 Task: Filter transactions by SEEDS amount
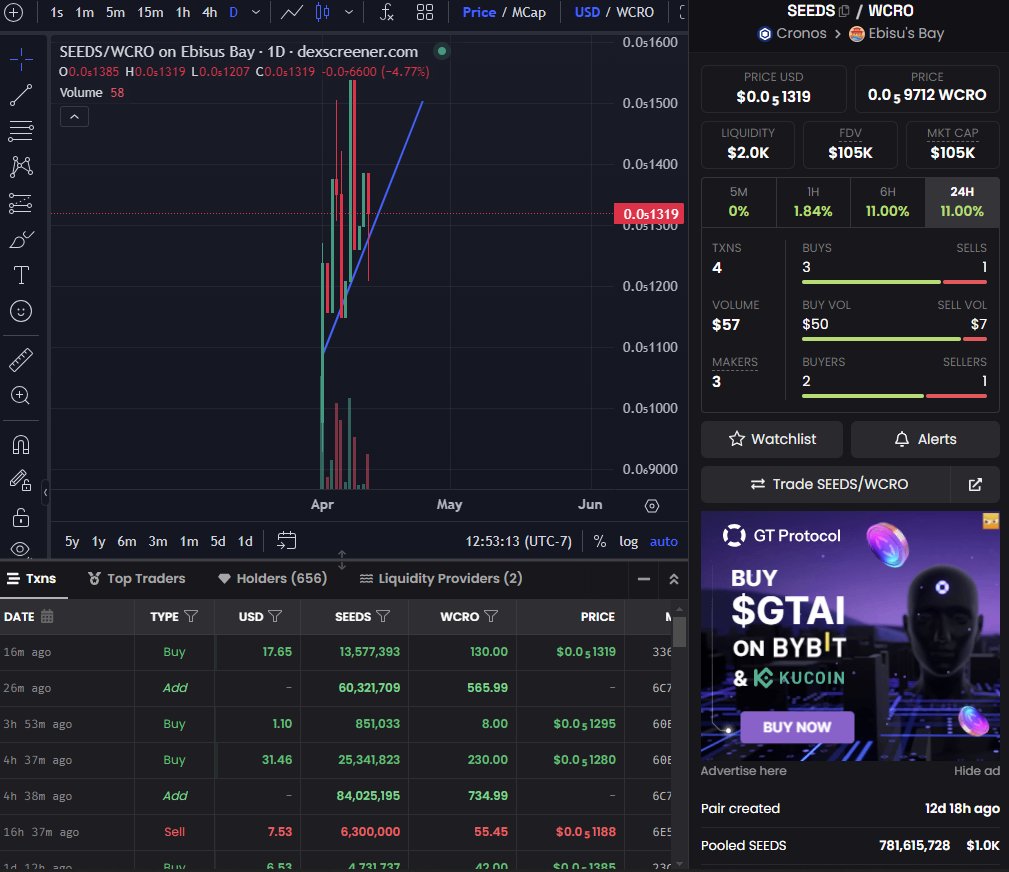(x=383, y=617)
